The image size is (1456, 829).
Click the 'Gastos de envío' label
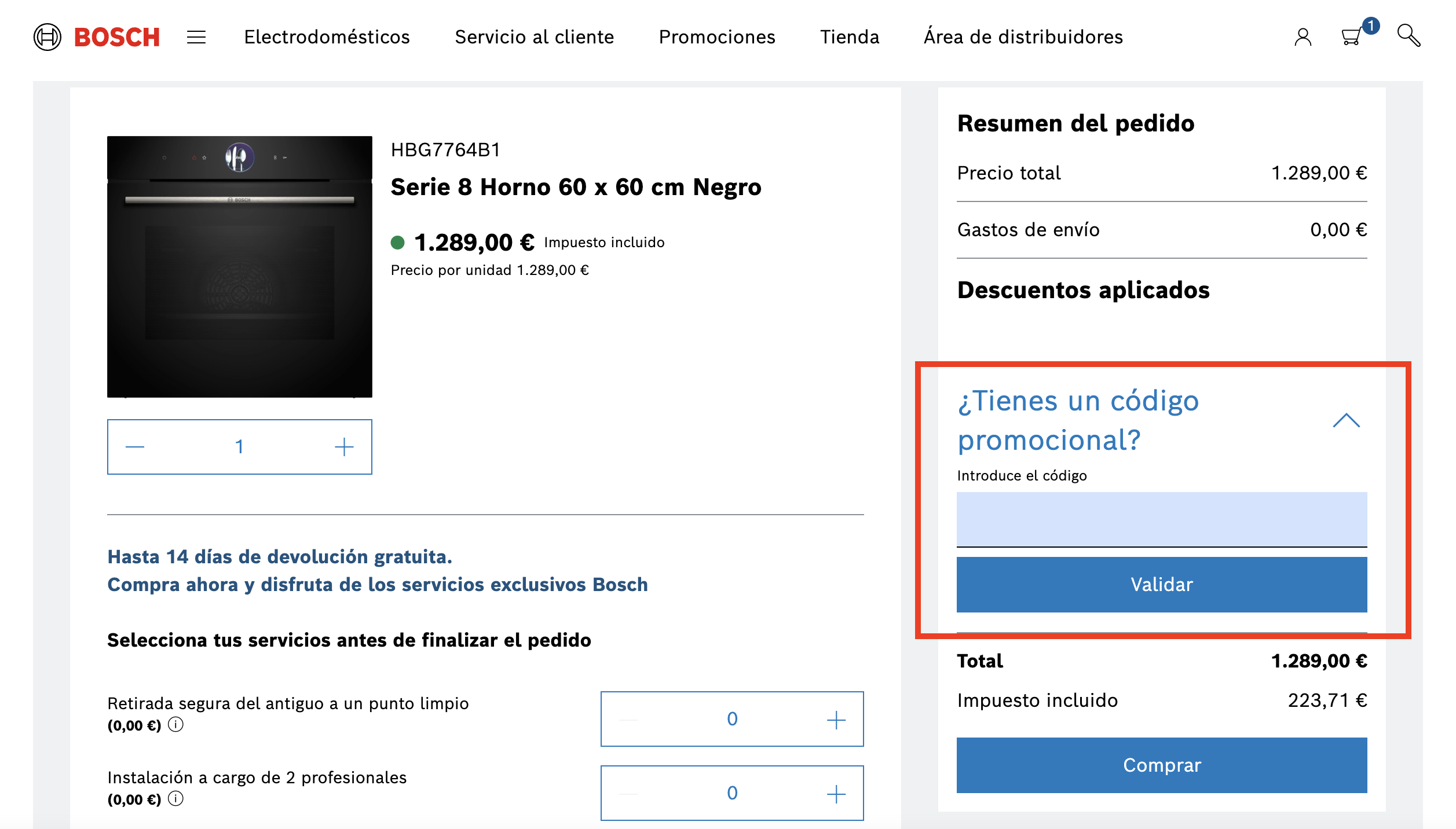click(1028, 230)
